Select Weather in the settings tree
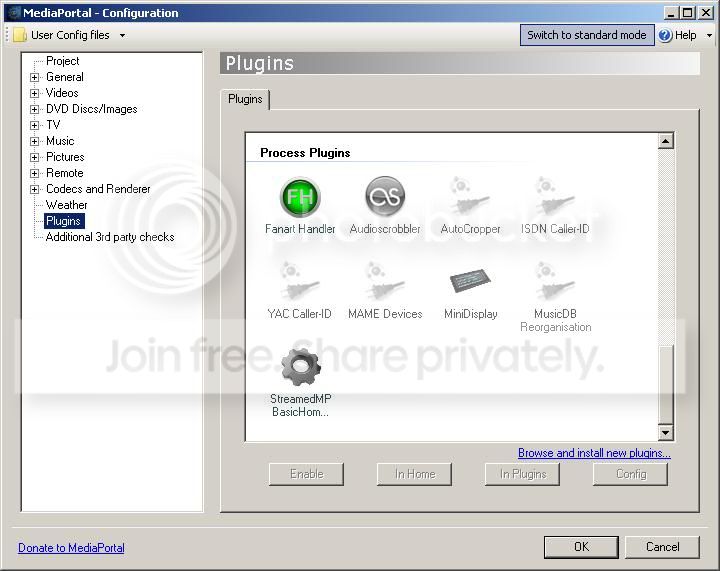 (67, 205)
